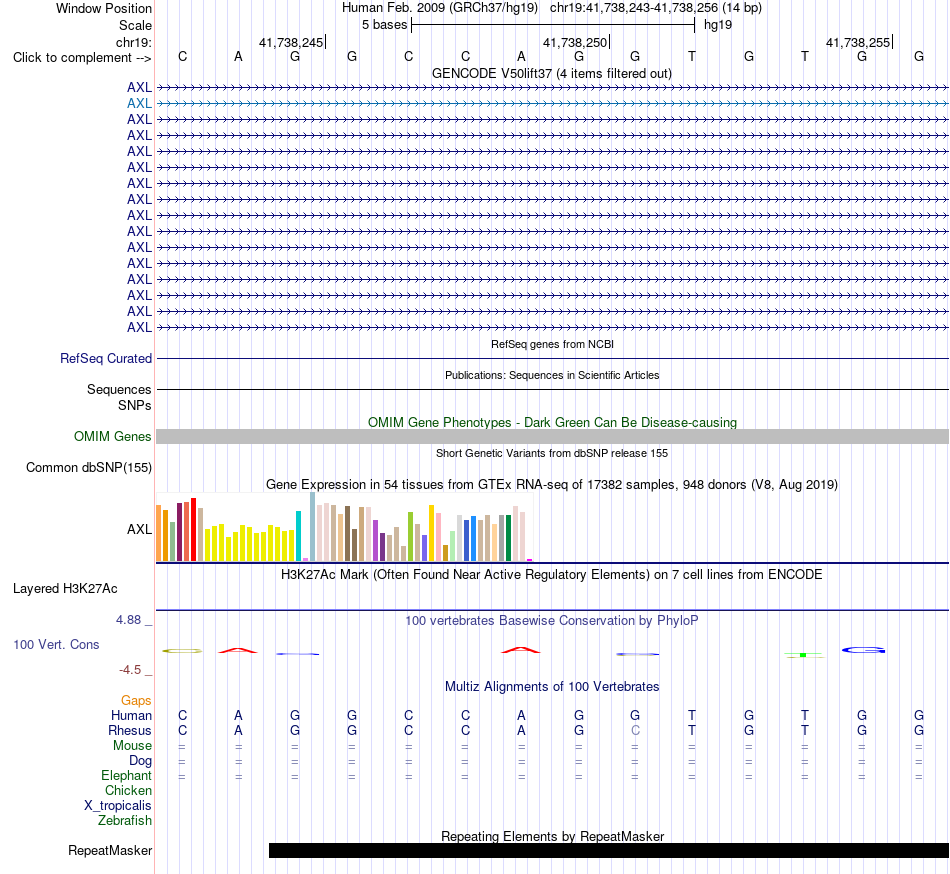Screen dimensions: 950x874
Task: Click the 41,738,250 position marker
Action: (576, 42)
